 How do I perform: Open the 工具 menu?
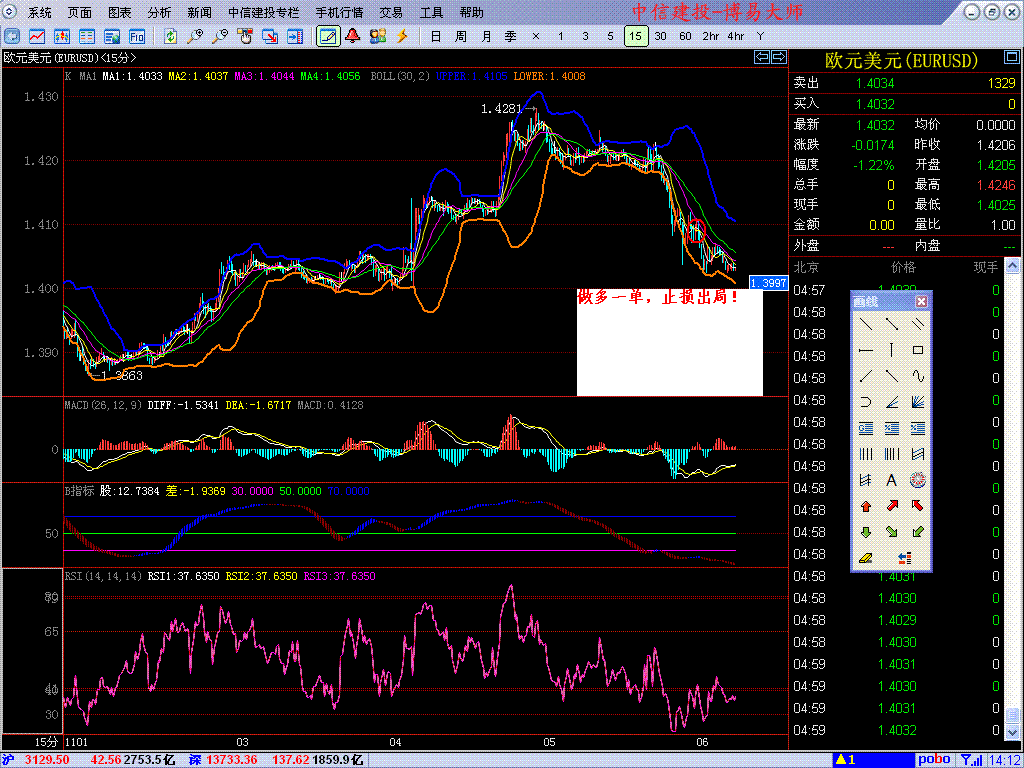coord(431,12)
